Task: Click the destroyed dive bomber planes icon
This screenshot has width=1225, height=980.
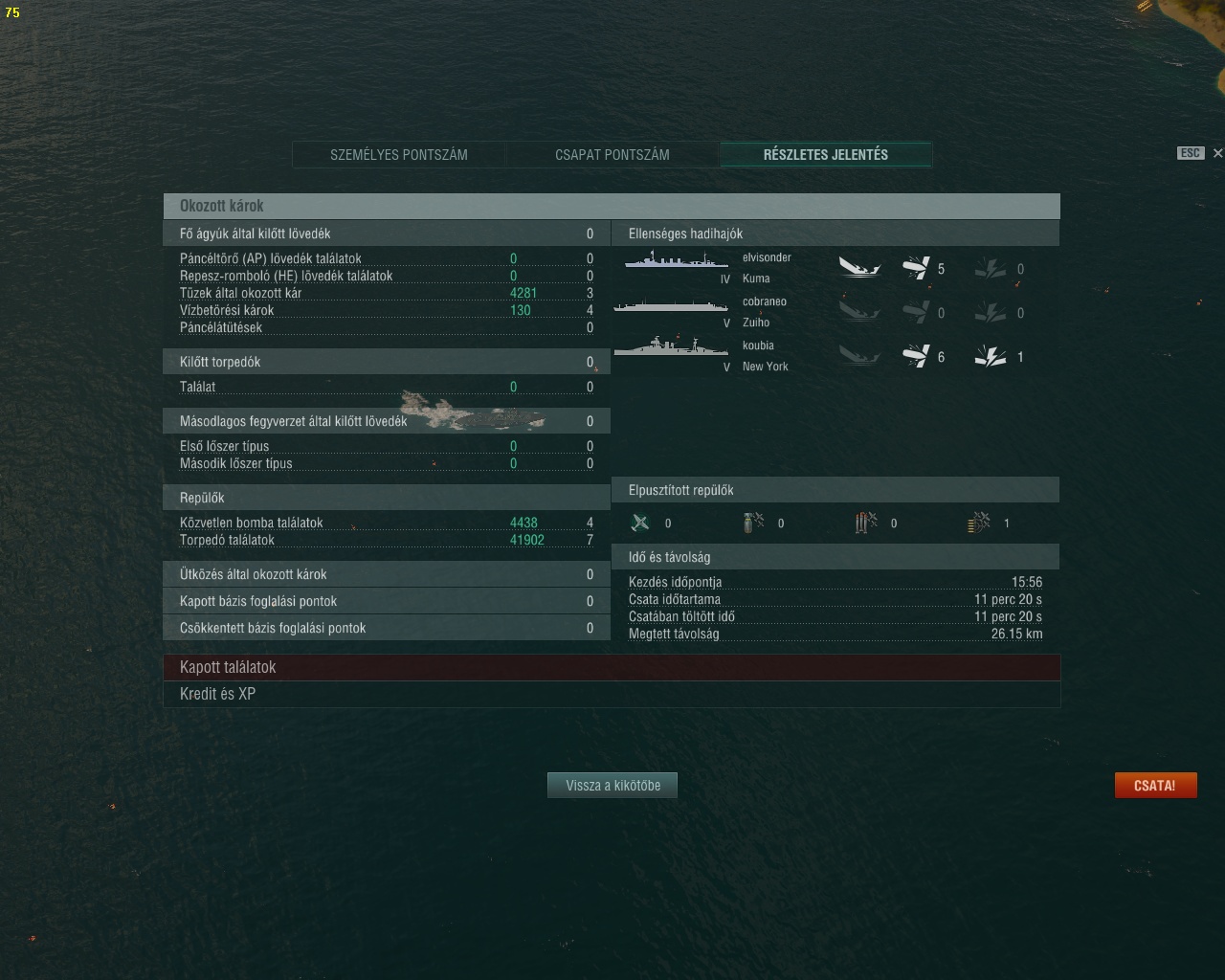Action: tap(754, 523)
